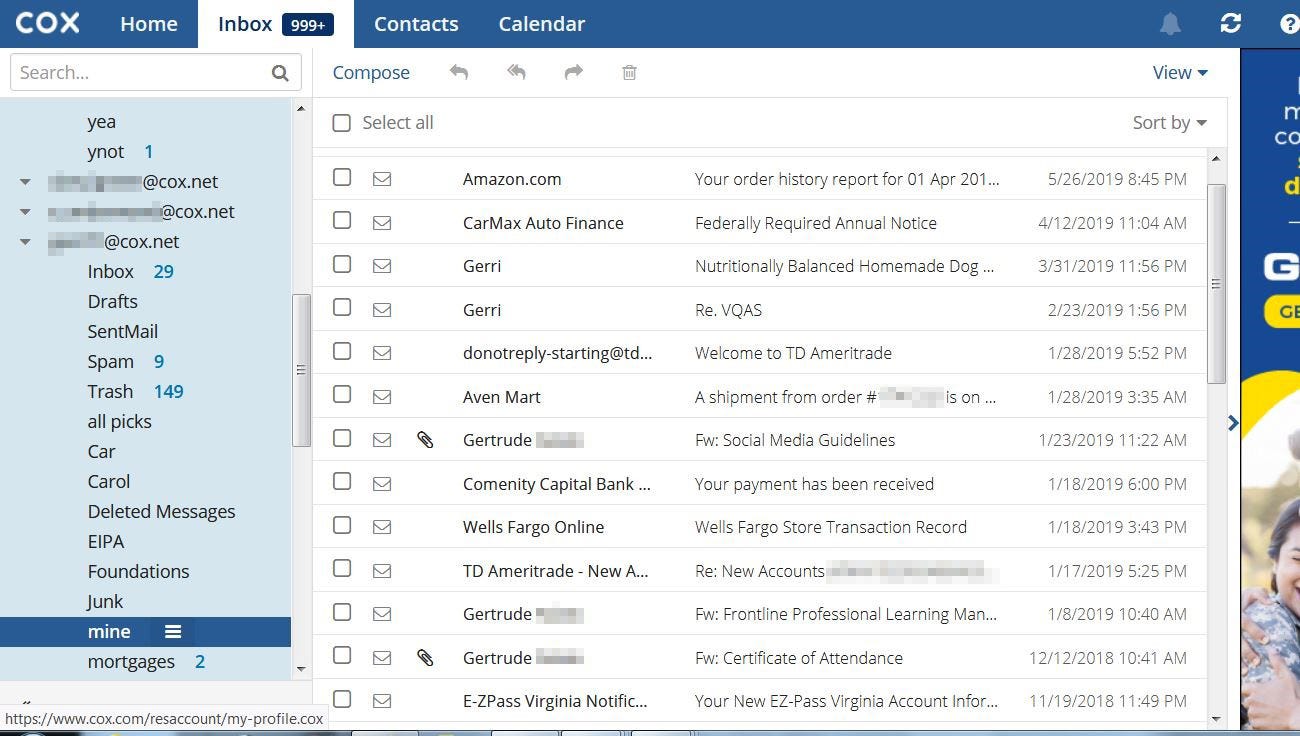Viewport: 1300px width, 736px height.
Task: Open the Trash folder
Action: pos(110,391)
